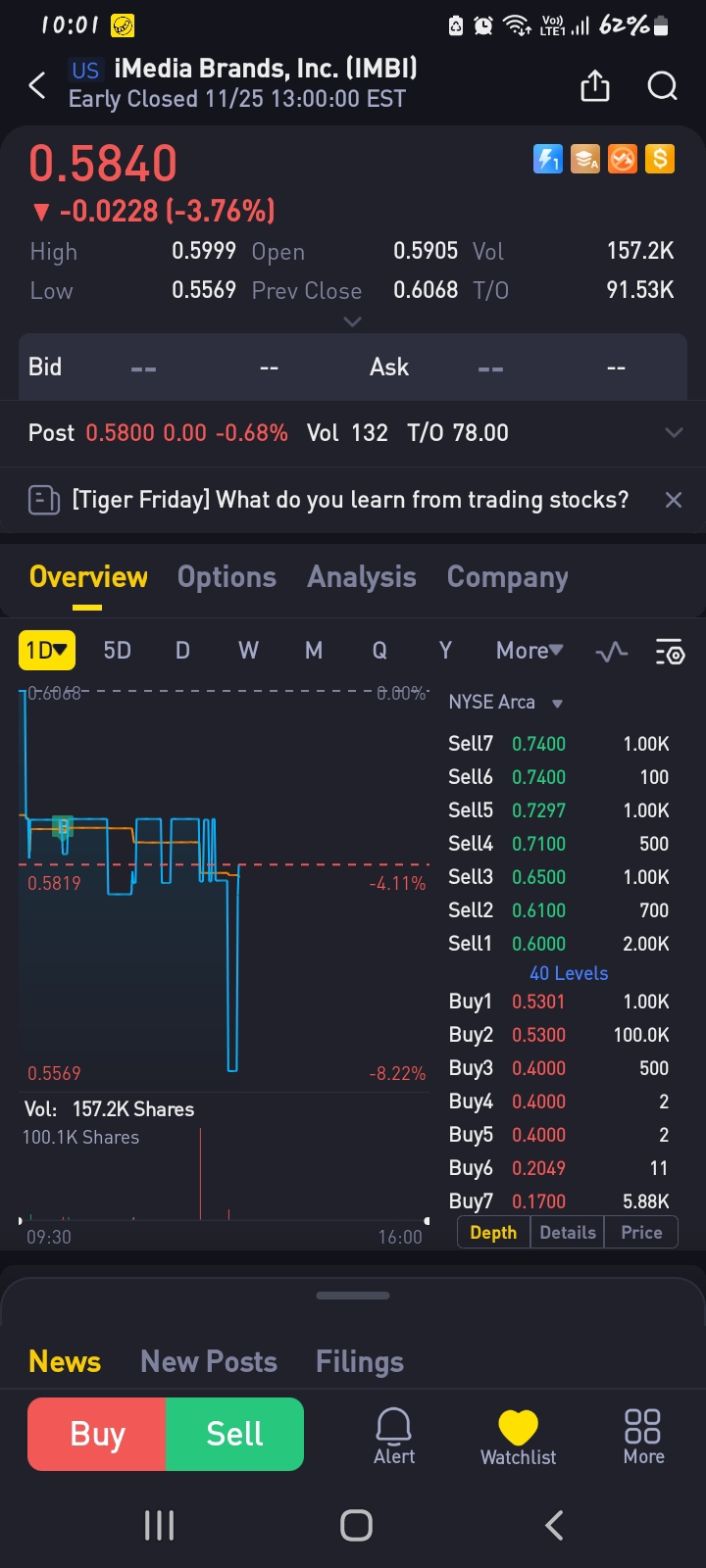Tap the back arrow icon
The width and height of the screenshot is (706, 1568).
click(x=37, y=86)
